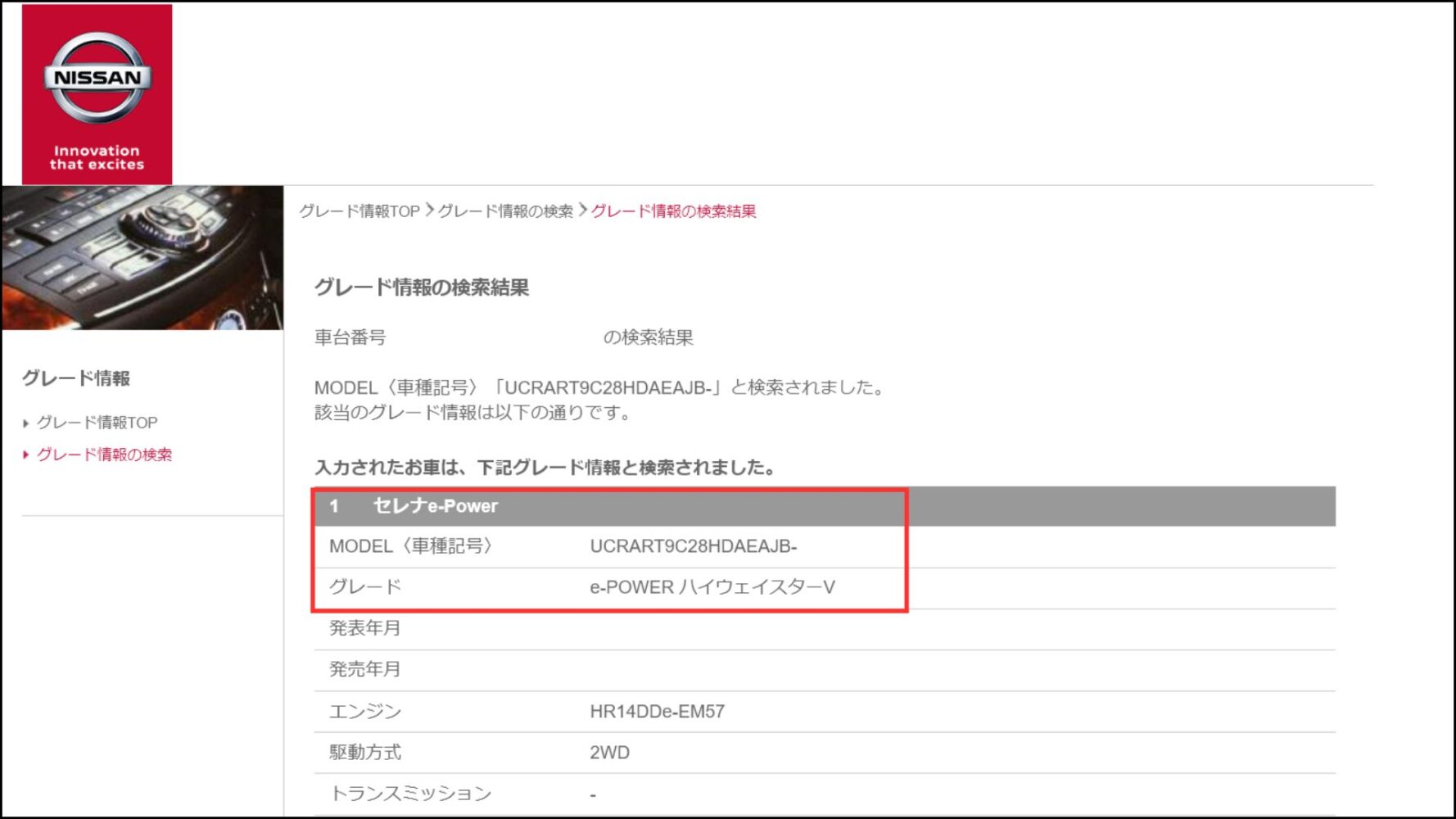Select グレード情報の検索結果 breadcrumb item
1456x819 pixels.
coord(673,211)
